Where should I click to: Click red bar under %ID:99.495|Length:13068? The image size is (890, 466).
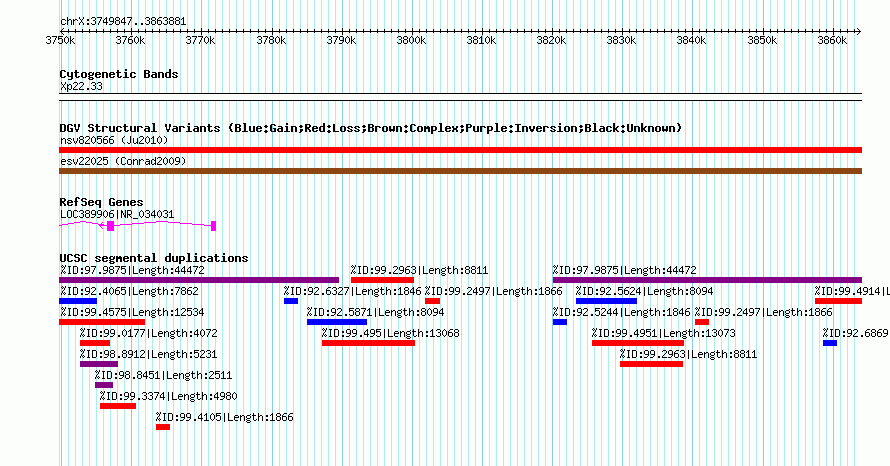point(368,343)
